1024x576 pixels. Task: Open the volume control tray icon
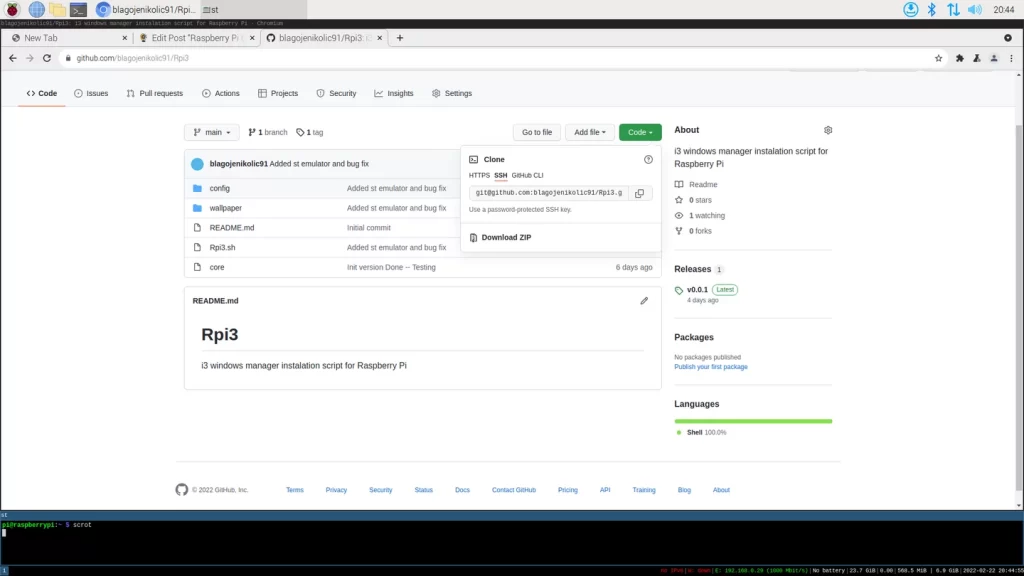(x=974, y=9)
